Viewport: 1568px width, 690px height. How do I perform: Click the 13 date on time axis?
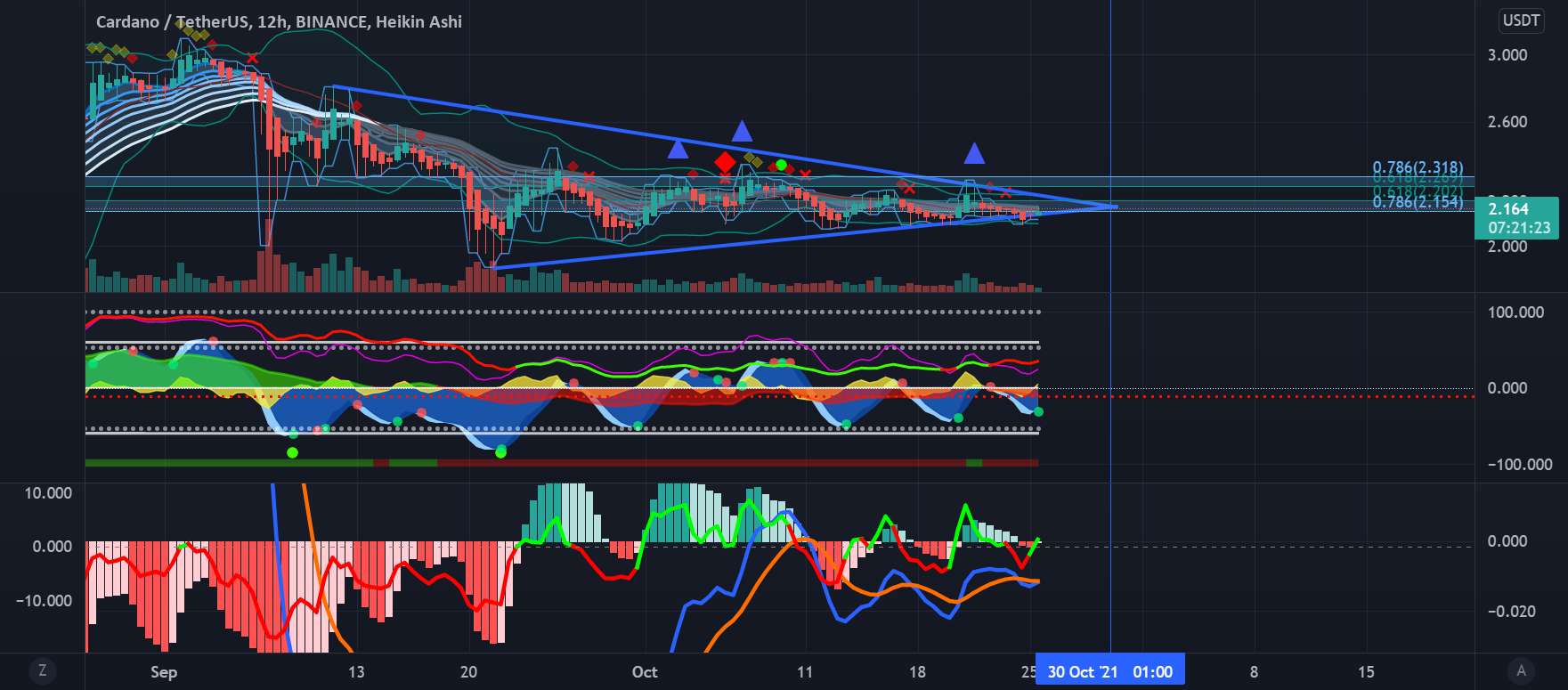click(355, 671)
